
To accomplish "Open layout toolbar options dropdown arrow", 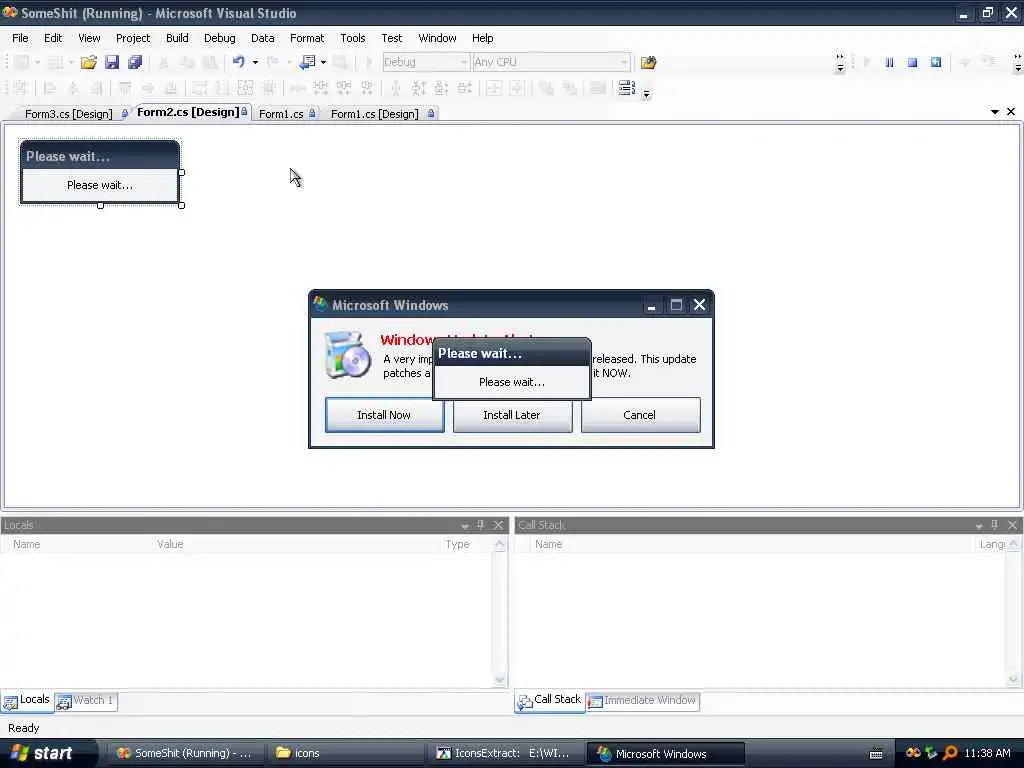I will click(x=647, y=94).
